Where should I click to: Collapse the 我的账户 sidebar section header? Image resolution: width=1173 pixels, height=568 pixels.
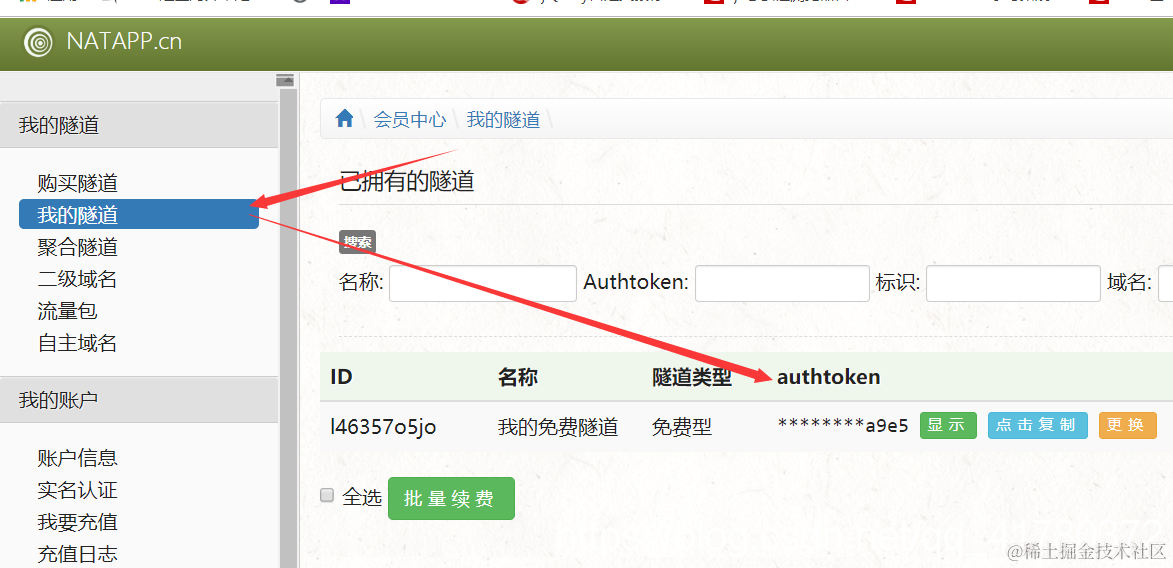tap(139, 400)
